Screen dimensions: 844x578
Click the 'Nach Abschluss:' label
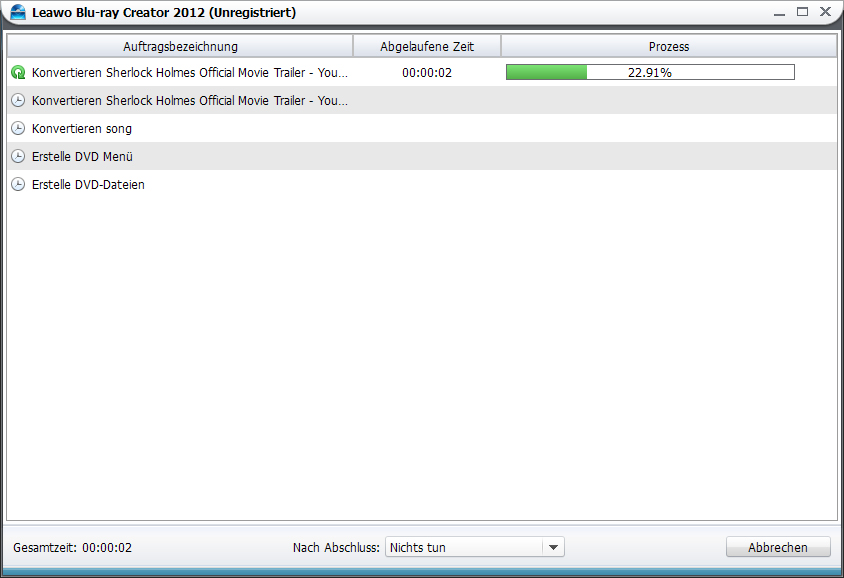(x=336, y=547)
